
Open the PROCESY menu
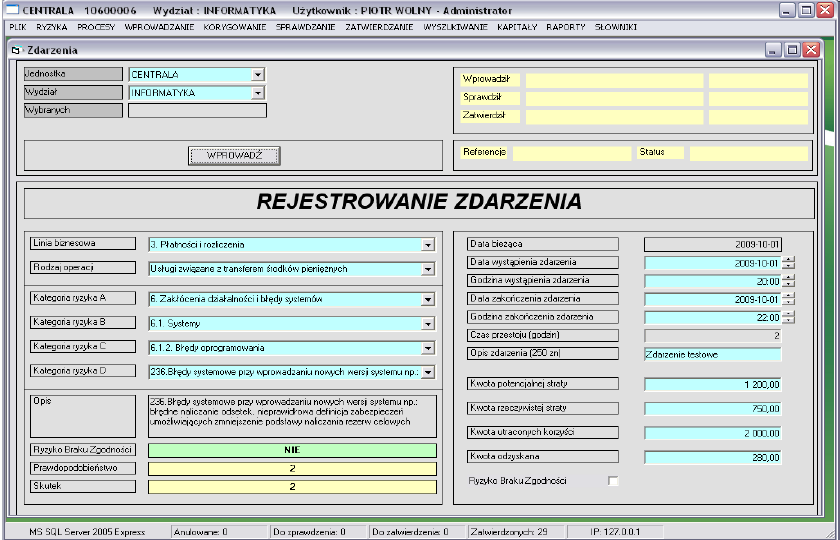click(96, 27)
